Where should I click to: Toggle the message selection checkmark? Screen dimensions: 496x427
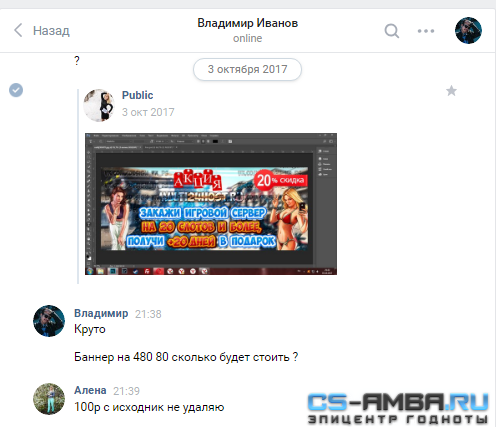pos(16,90)
